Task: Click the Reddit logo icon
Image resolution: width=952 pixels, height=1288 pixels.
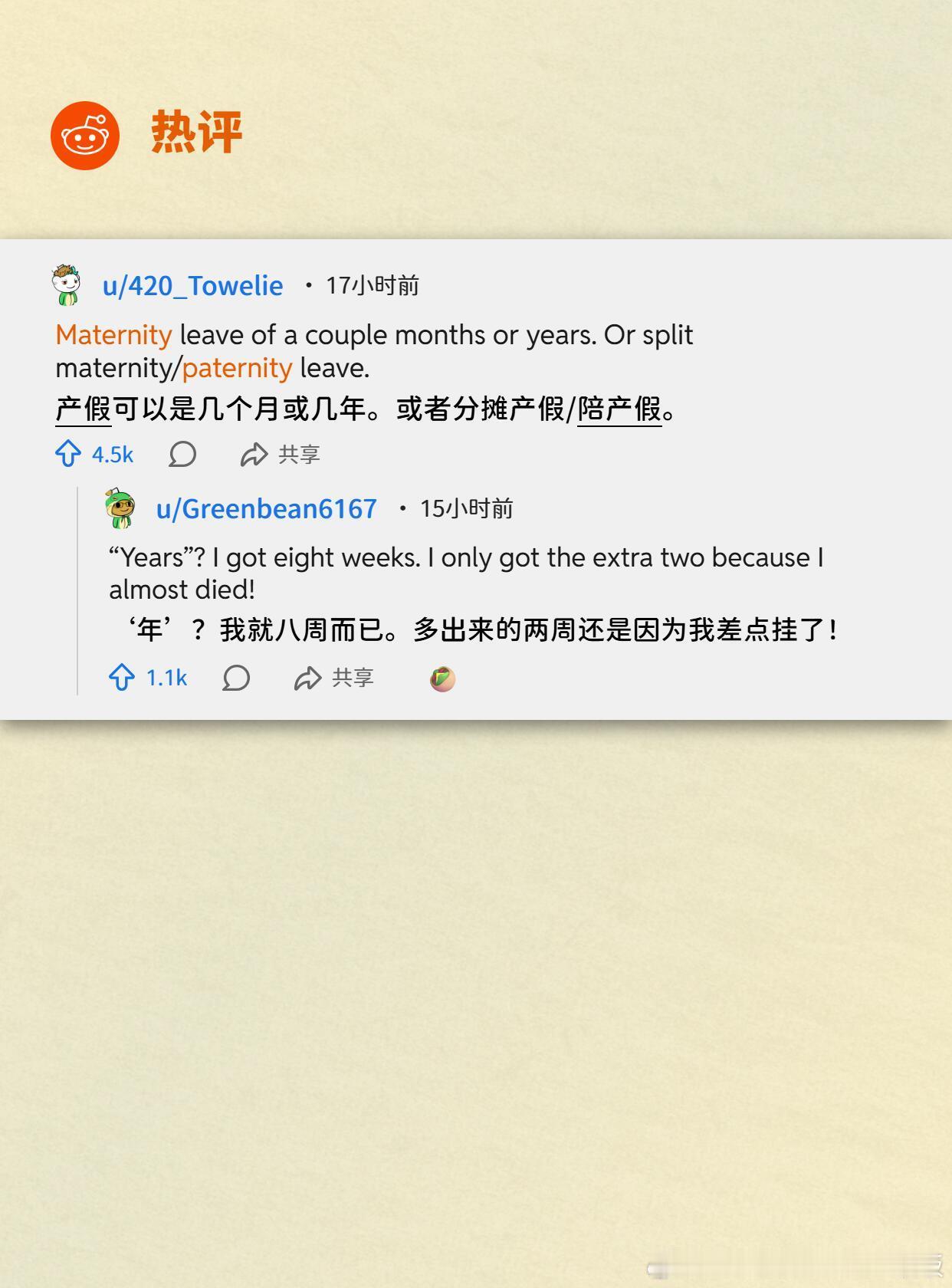Action: tap(85, 135)
